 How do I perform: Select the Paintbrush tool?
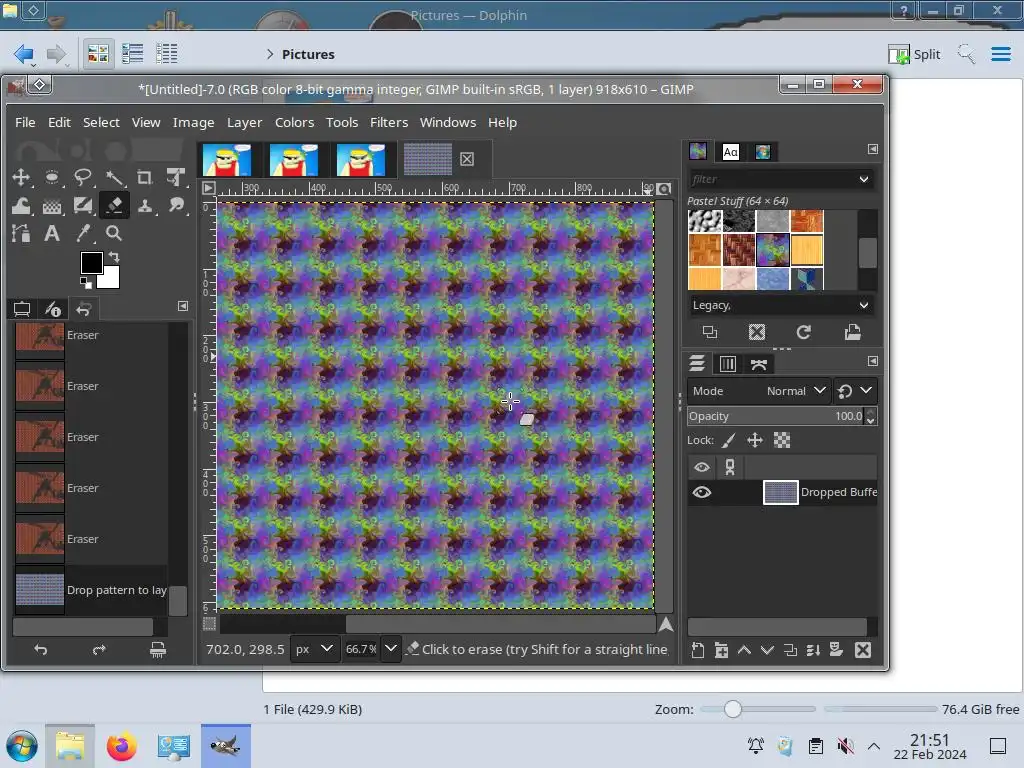click(82, 205)
